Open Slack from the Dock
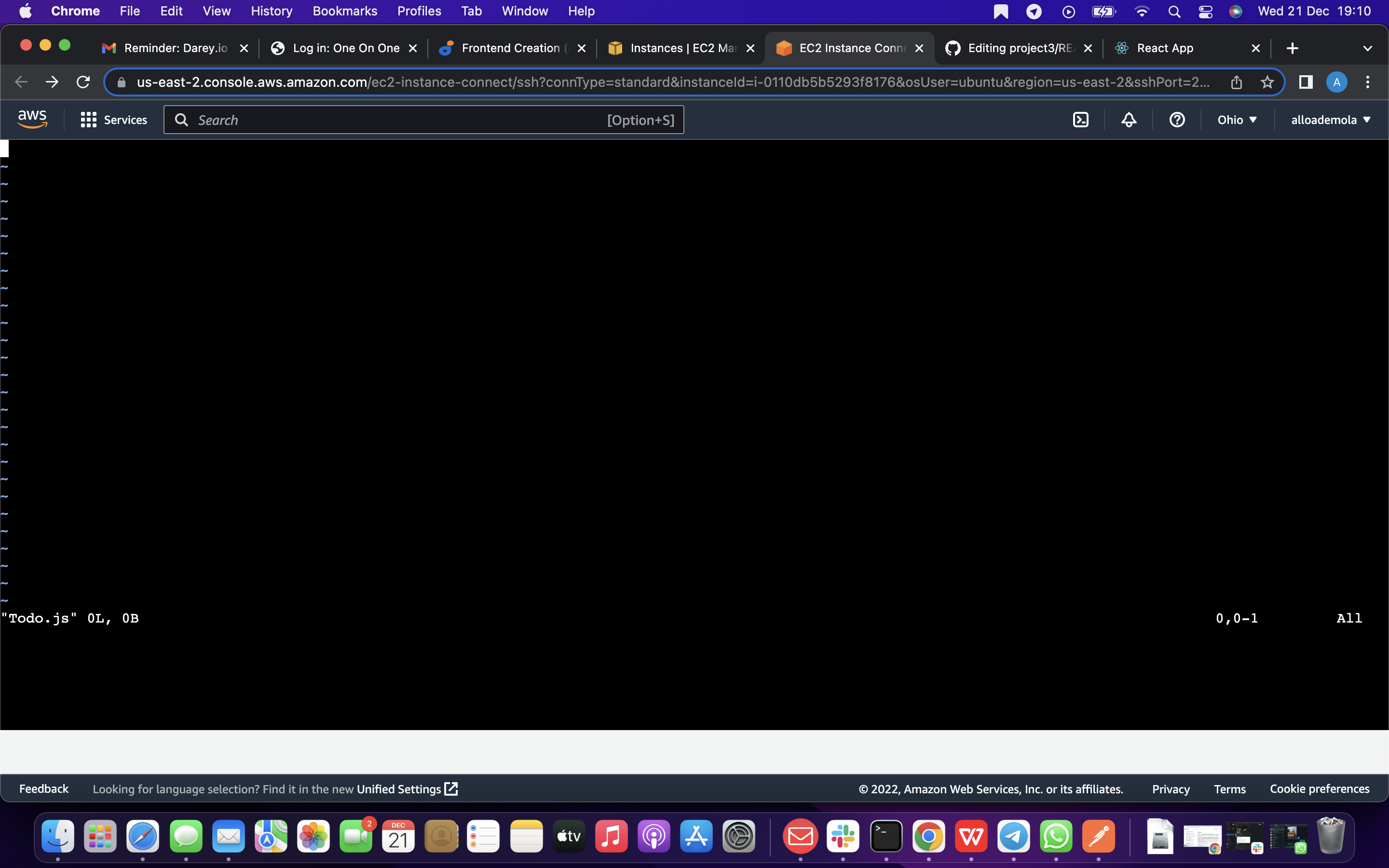Image resolution: width=1389 pixels, height=868 pixels. pyautogui.click(x=843, y=837)
